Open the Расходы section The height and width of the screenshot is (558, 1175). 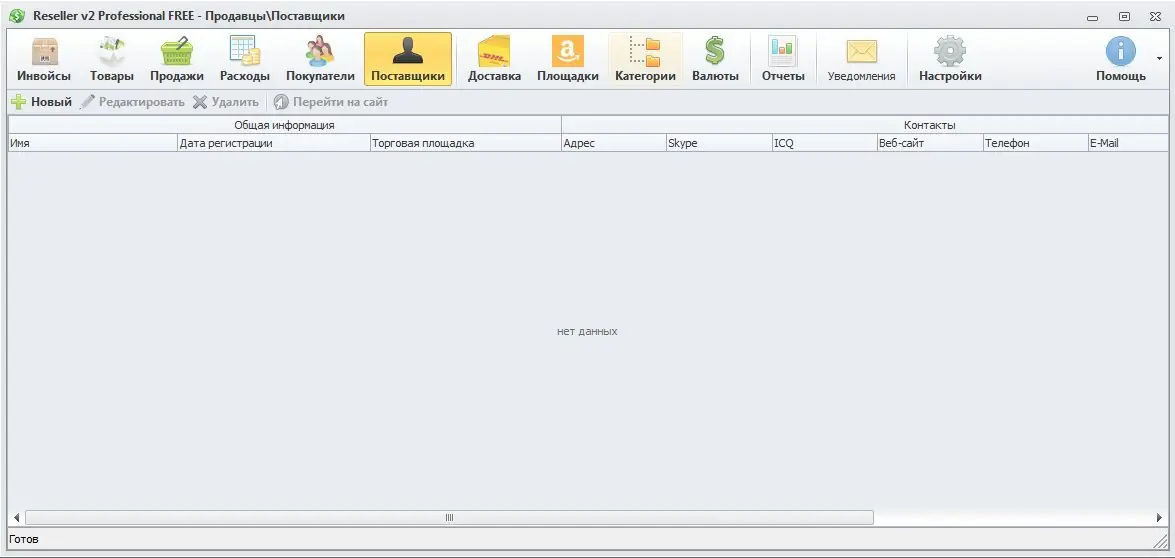[x=245, y=59]
